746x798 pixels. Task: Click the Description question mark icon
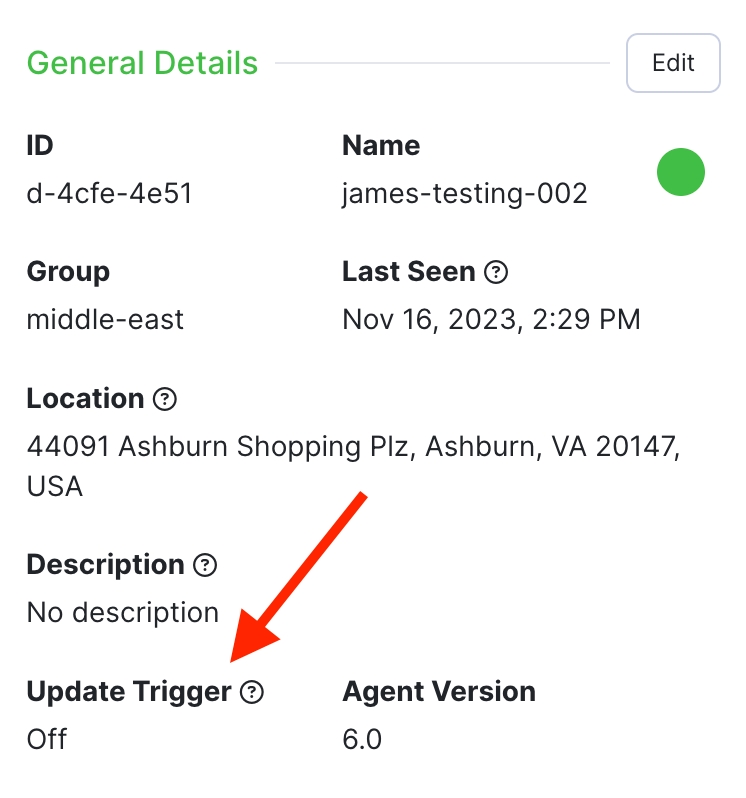[x=205, y=565]
